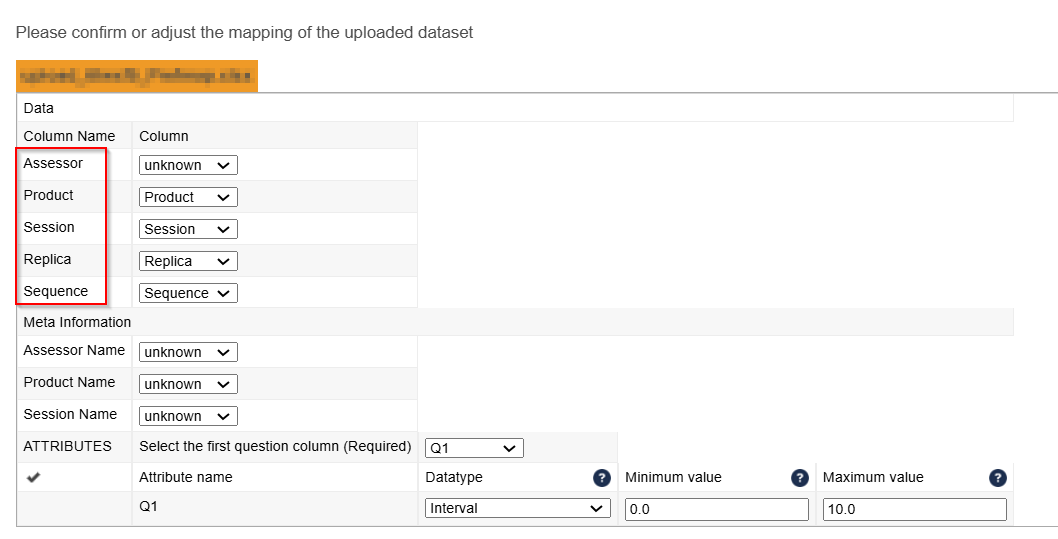Open the Product column dropdown

click(188, 197)
